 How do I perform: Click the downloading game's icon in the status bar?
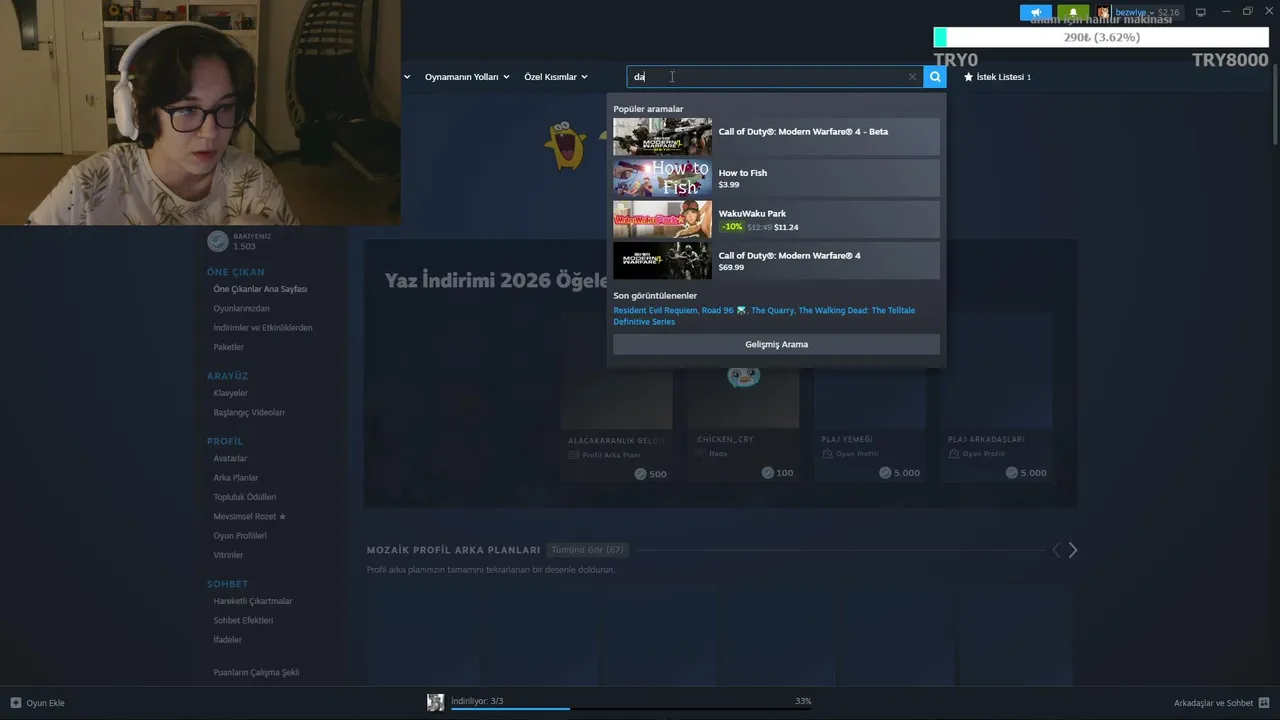[x=435, y=702]
